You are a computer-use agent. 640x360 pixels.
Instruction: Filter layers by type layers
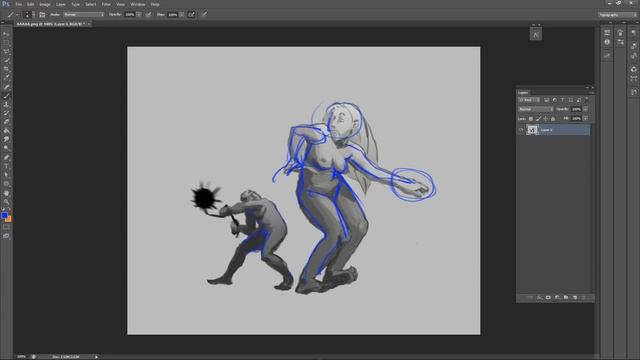(562, 100)
